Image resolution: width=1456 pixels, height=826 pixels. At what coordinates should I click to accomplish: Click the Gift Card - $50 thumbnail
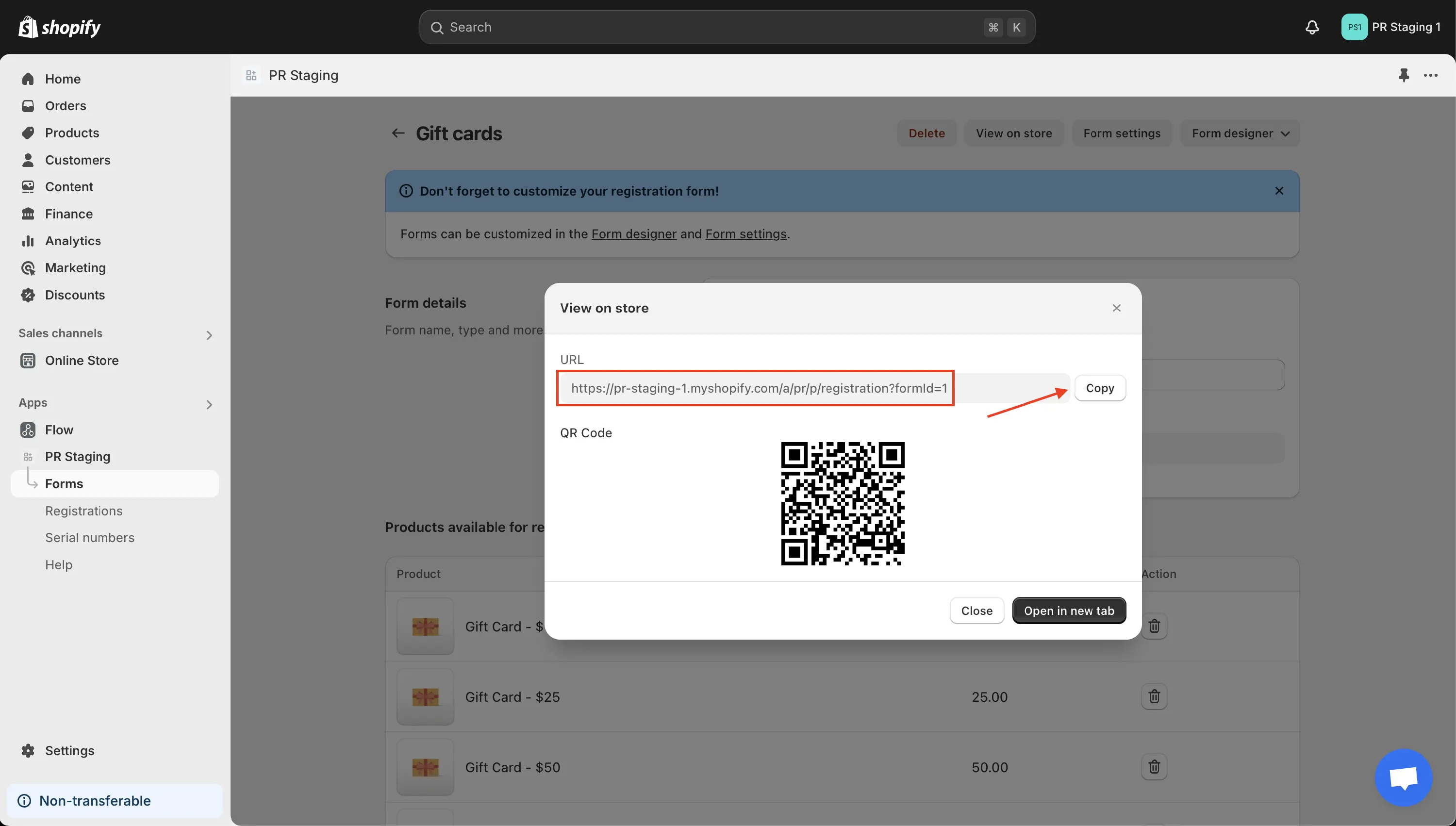425,767
